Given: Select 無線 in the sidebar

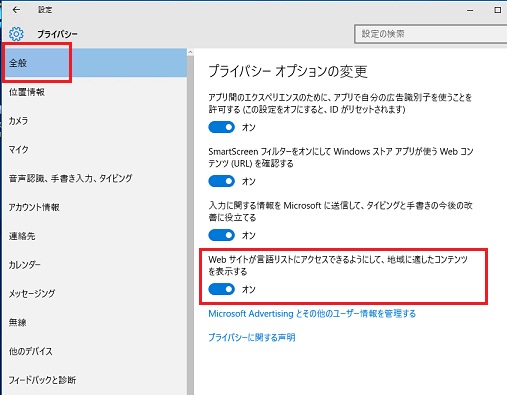Looking at the screenshot, I should 95,322.
